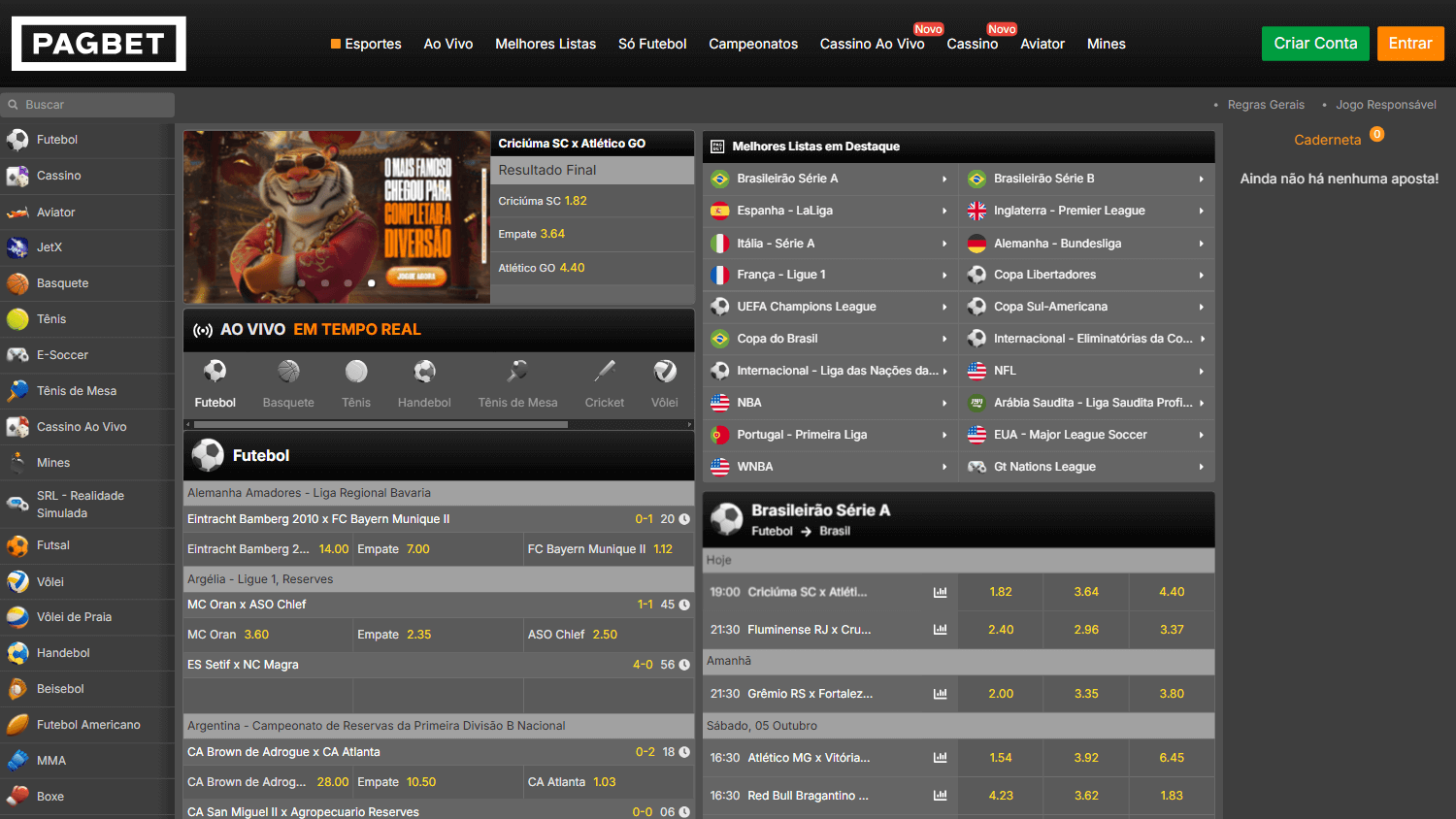Open Boxe in the left sidebar
Screen dimensions: 1456x819
click(x=87, y=797)
